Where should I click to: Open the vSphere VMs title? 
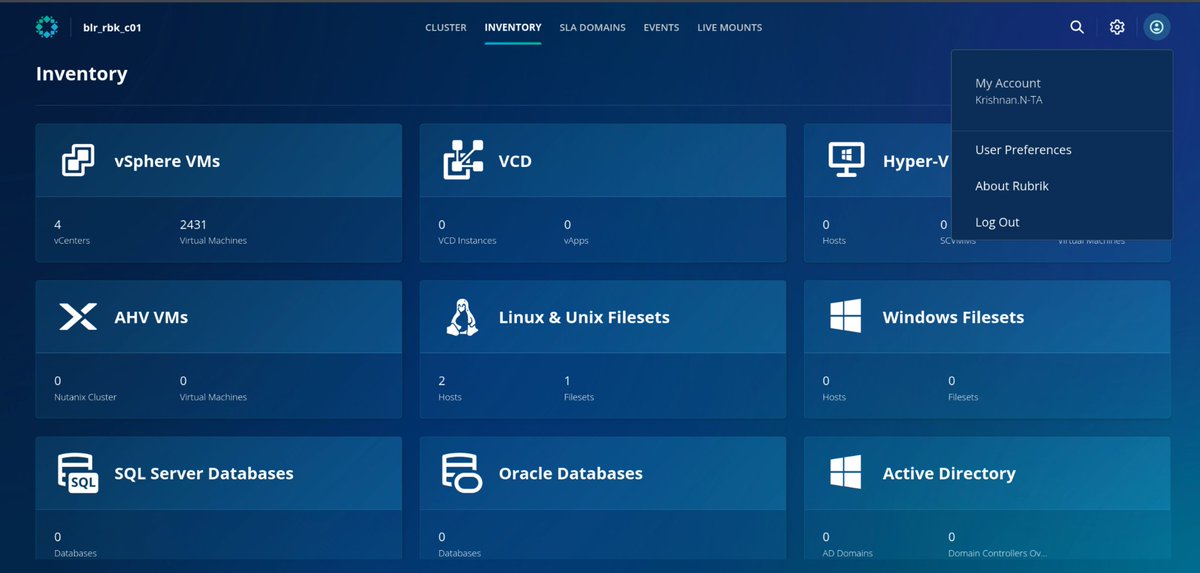(x=167, y=161)
